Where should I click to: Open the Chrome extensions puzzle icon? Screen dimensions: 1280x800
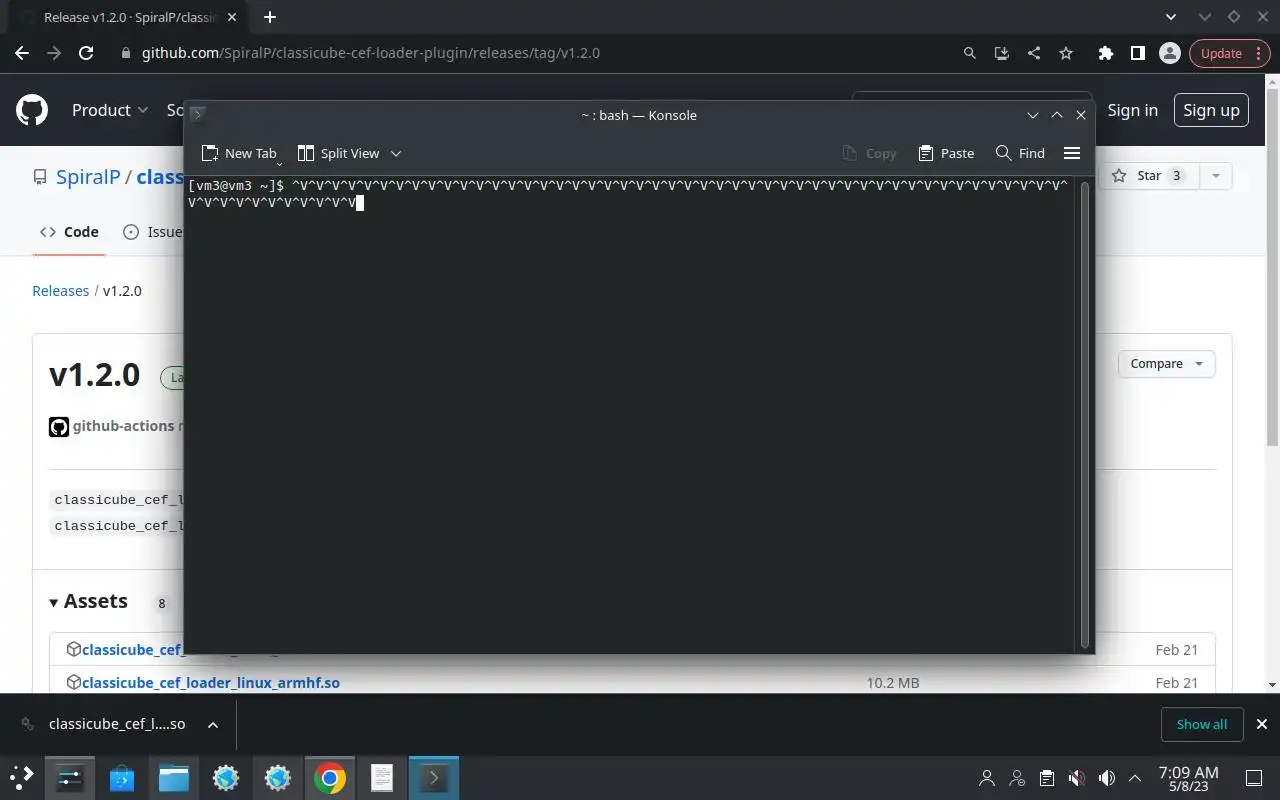(x=1105, y=53)
